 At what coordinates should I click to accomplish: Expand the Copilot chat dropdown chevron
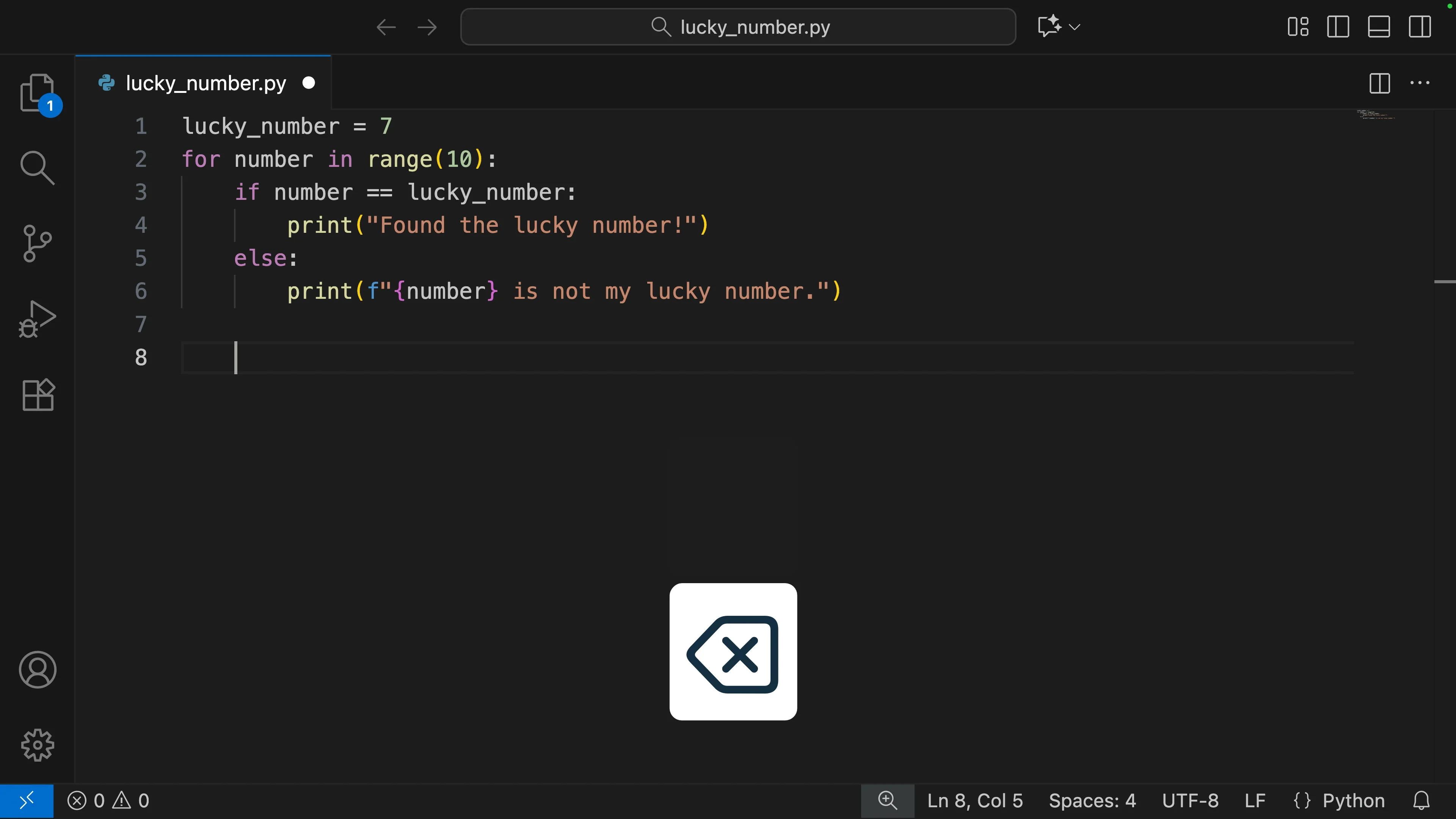(x=1075, y=27)
